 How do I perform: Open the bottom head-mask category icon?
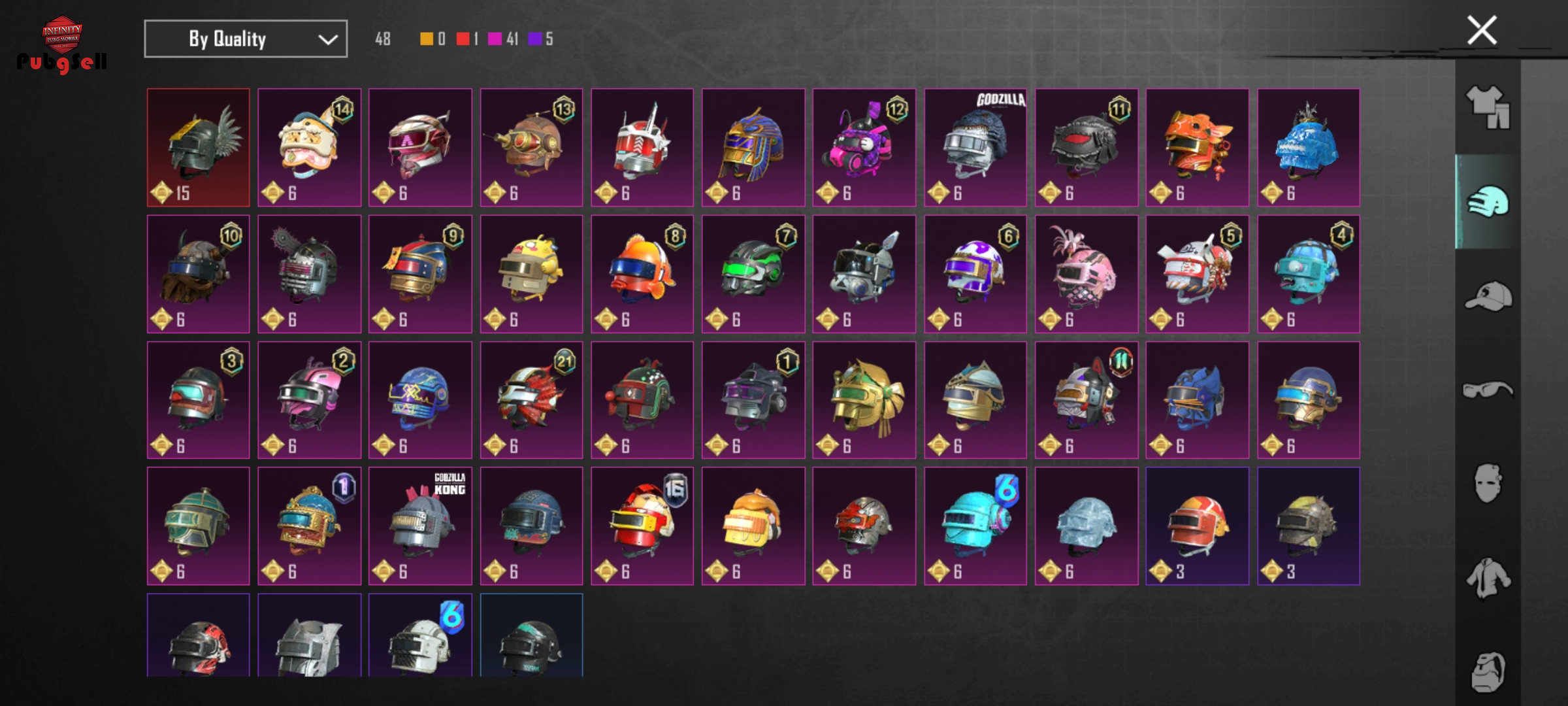click(x=1488, y=671)
